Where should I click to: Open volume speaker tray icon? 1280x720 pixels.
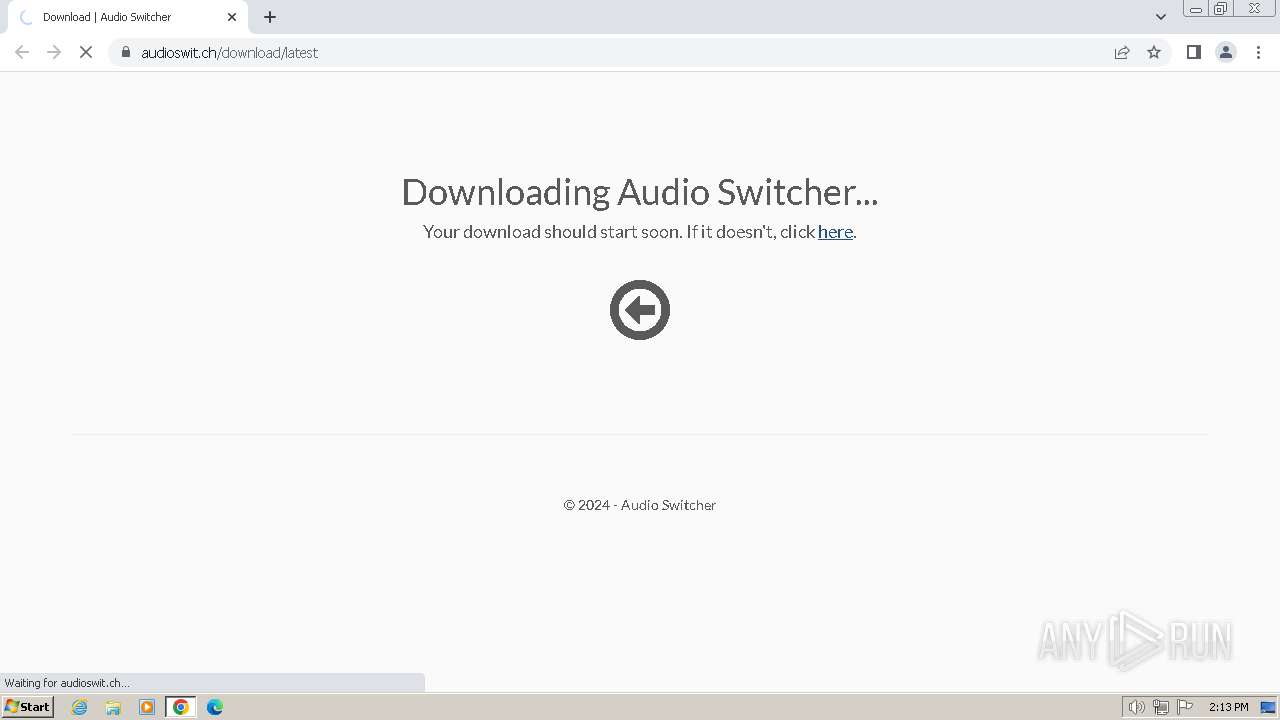(1137, 707)
